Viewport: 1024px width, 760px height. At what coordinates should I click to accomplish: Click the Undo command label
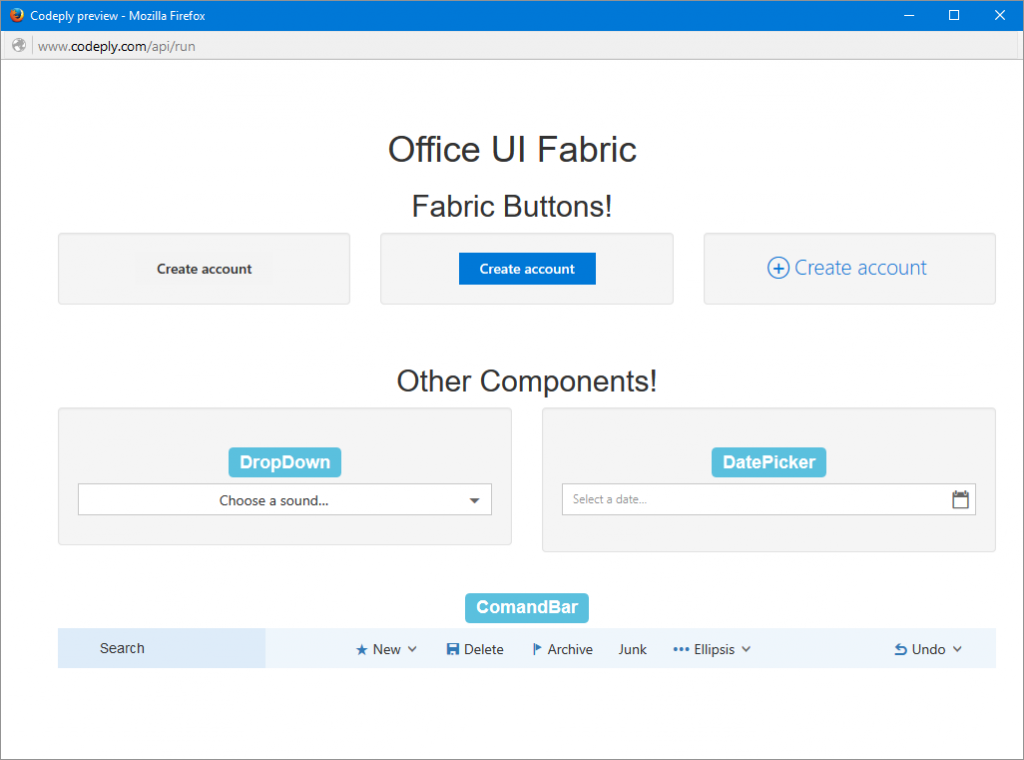click(x=928, y=650)
